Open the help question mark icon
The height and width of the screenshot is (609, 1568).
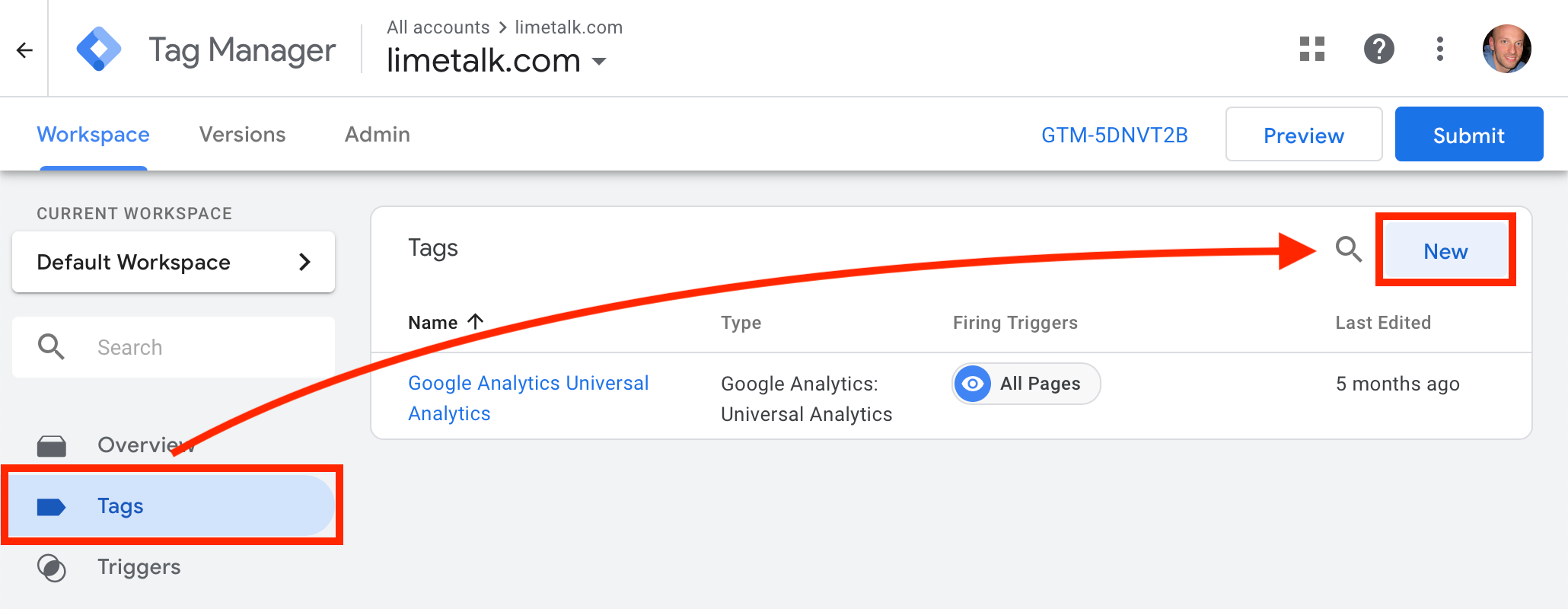1378,49
